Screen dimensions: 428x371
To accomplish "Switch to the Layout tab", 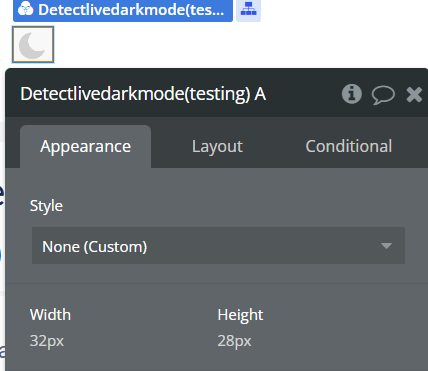I will click(x=217, y=146).
